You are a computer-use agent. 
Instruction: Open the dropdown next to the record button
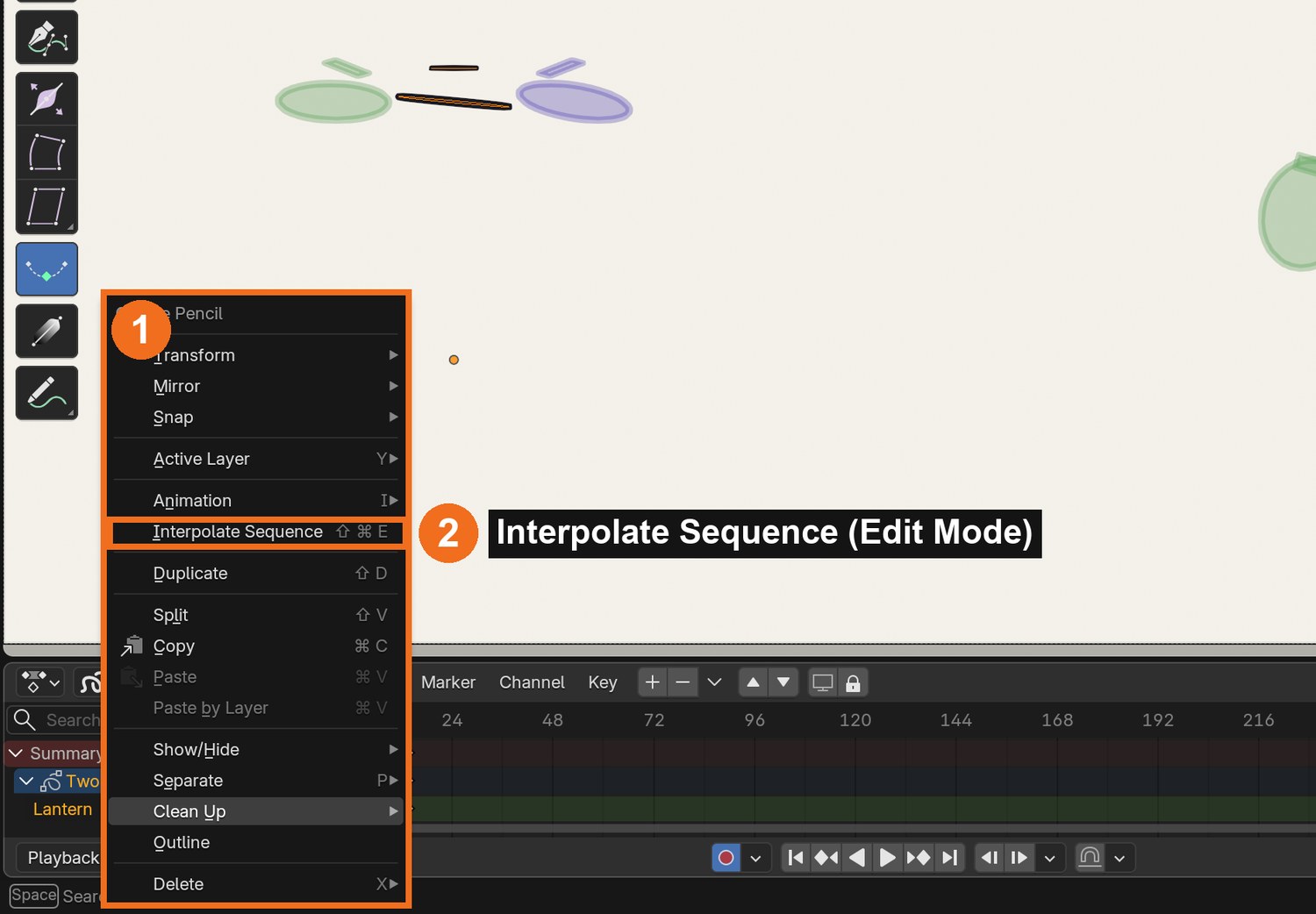[x=755, y=857]
